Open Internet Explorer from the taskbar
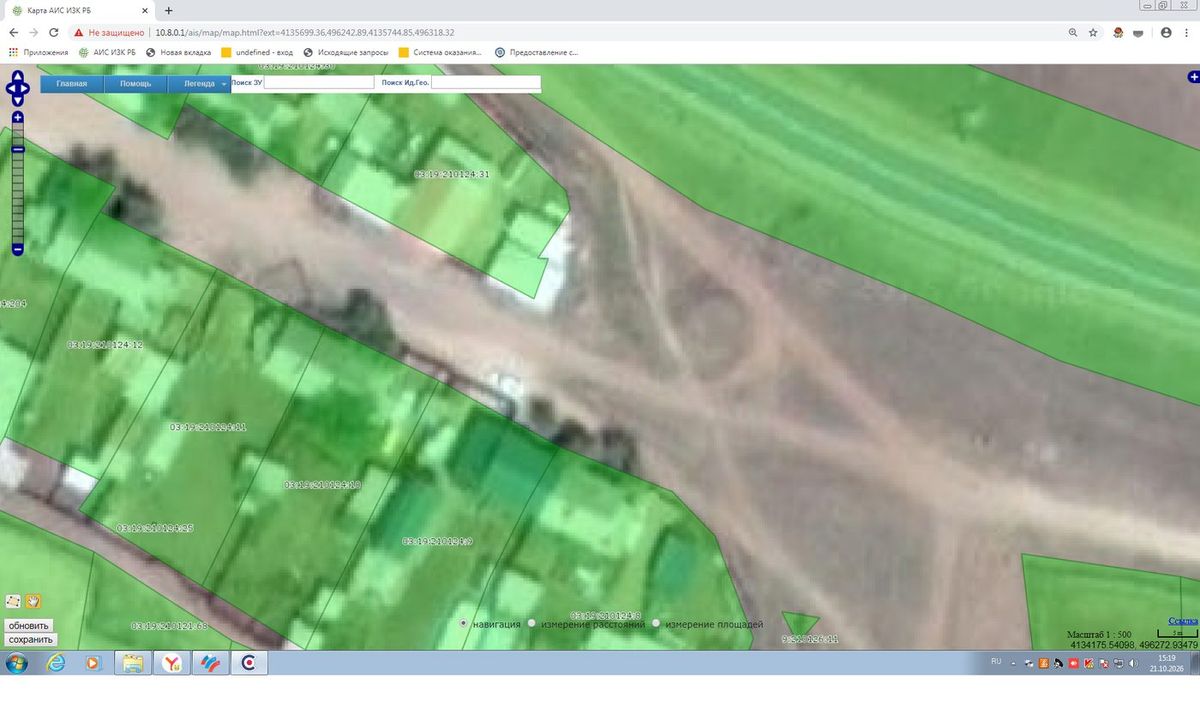 tap(55, 662)
